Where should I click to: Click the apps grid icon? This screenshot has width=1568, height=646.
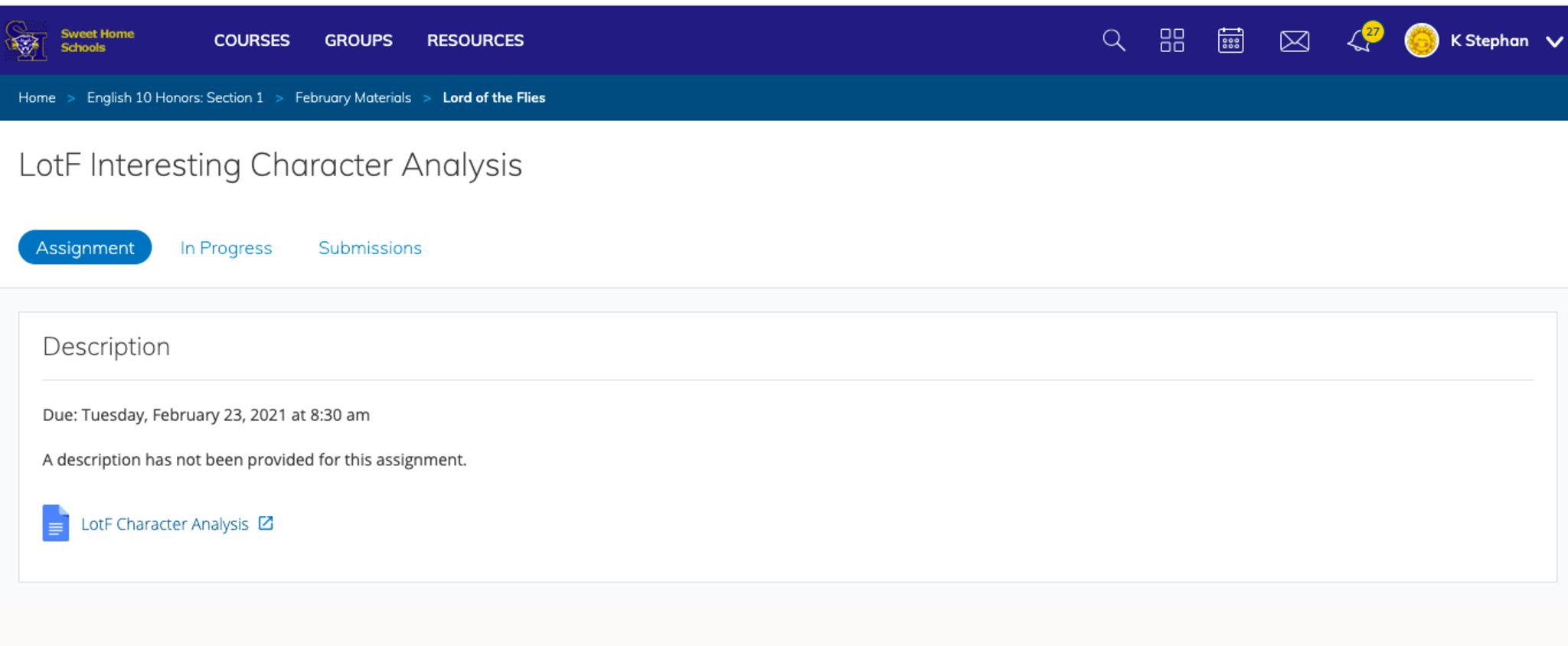[1171, 41]
